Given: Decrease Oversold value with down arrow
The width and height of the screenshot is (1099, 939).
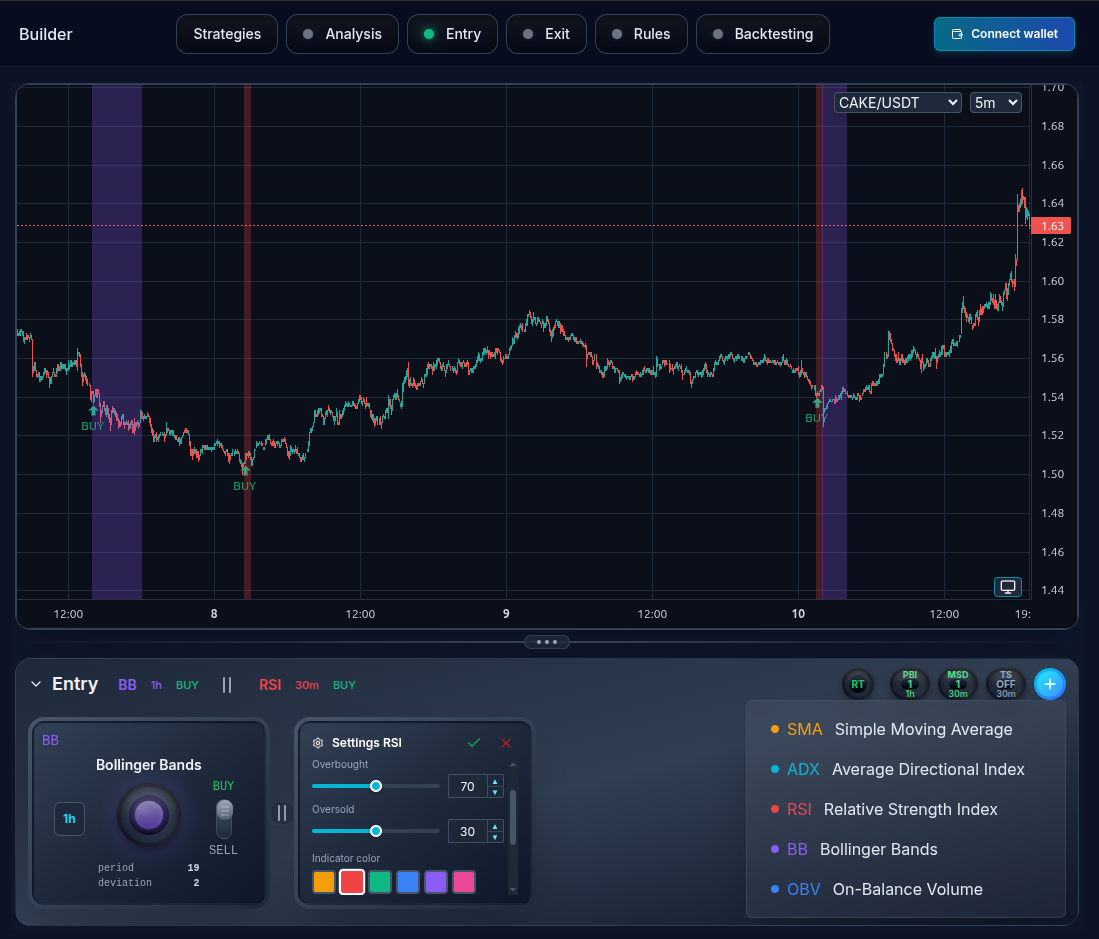Looking at the screenshot, I should pos(496,837).
